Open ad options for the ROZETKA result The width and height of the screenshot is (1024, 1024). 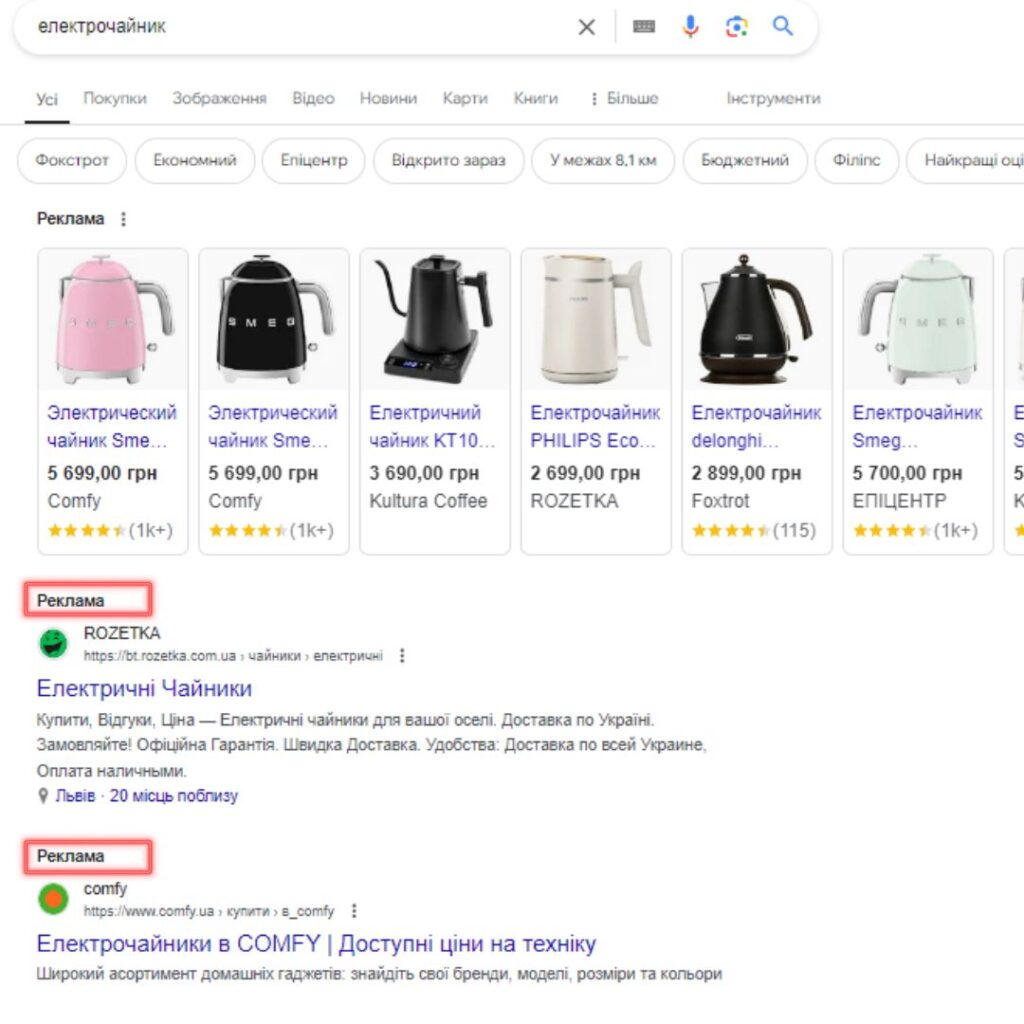[x=401, y=656]
